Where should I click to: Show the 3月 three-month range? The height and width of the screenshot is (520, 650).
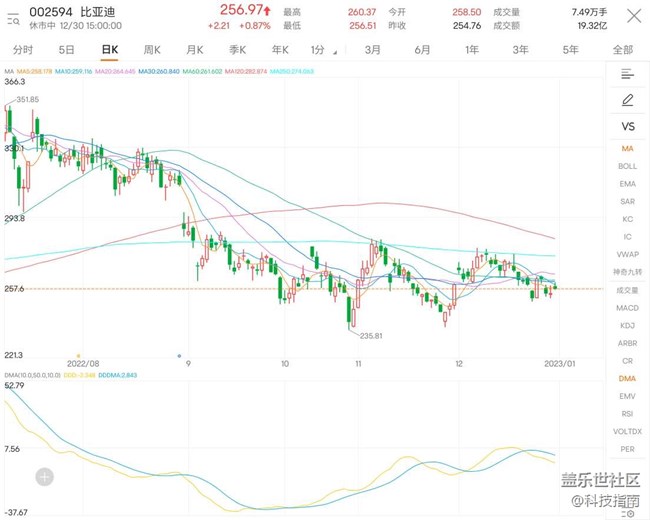[372, 49]
